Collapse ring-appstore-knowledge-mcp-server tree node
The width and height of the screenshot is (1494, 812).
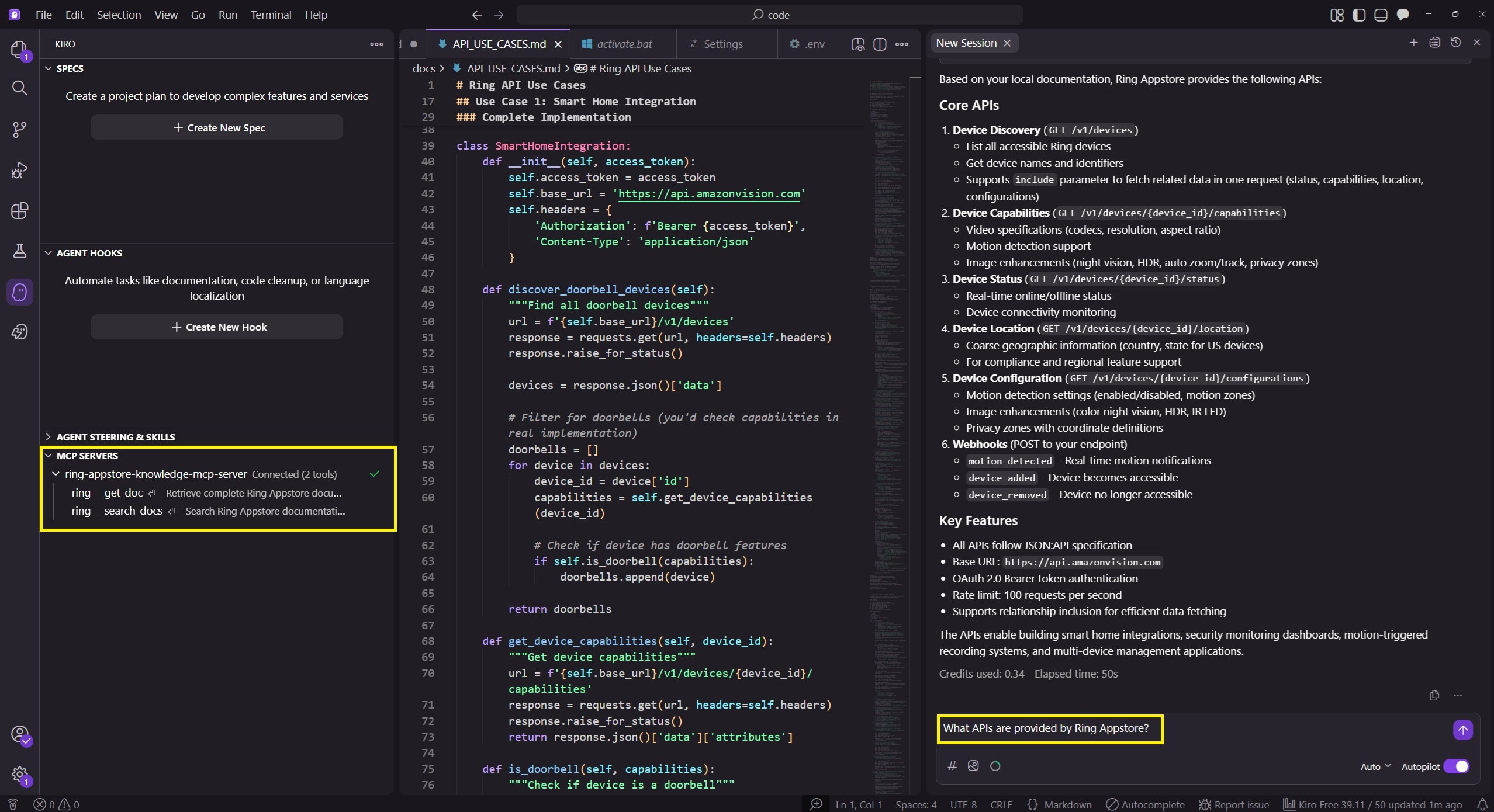[x=56, y=474]
